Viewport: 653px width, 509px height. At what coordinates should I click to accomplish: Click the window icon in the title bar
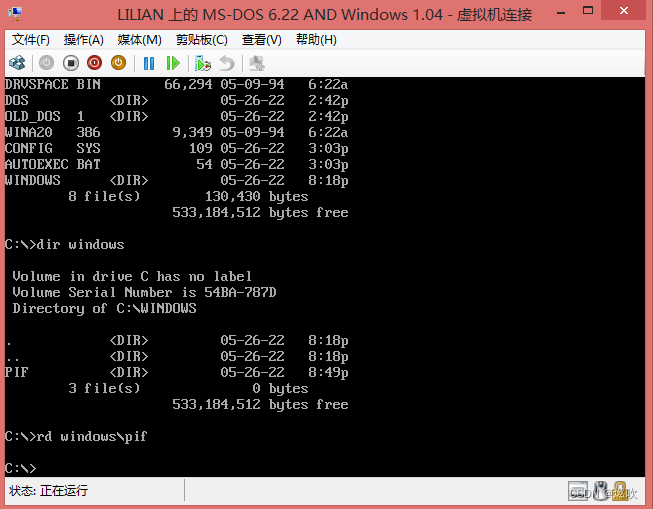point(15,14)
